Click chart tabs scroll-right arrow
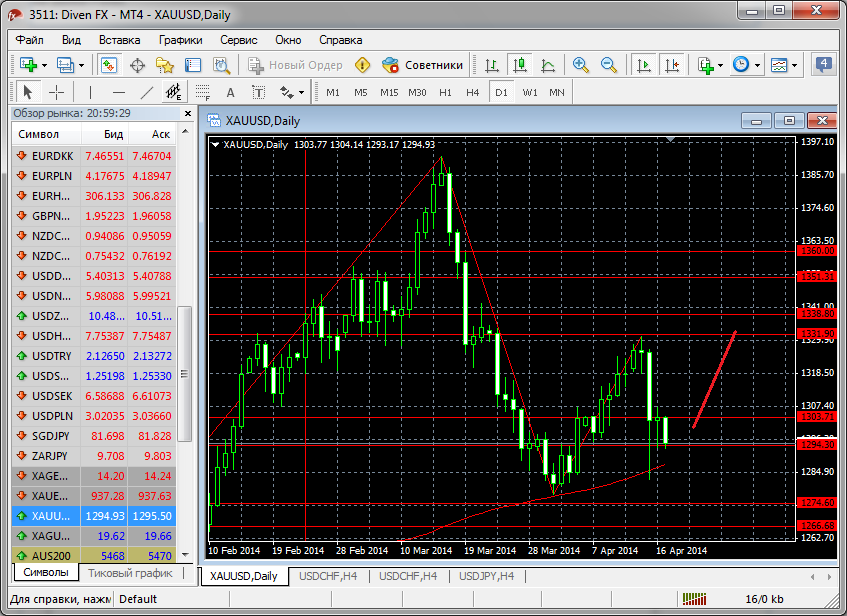Viewport: 847px width, 616px height. click(829, 577)
